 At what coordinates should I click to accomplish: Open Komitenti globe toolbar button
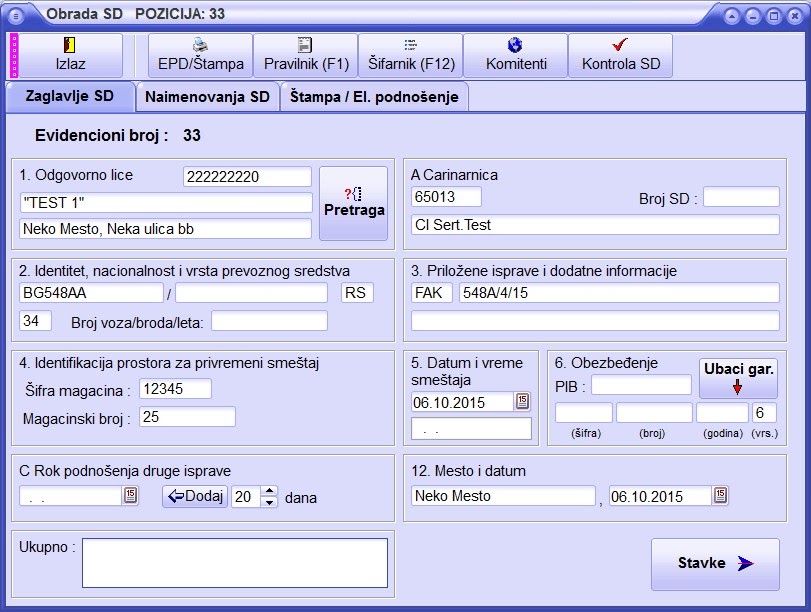[516, 55]
